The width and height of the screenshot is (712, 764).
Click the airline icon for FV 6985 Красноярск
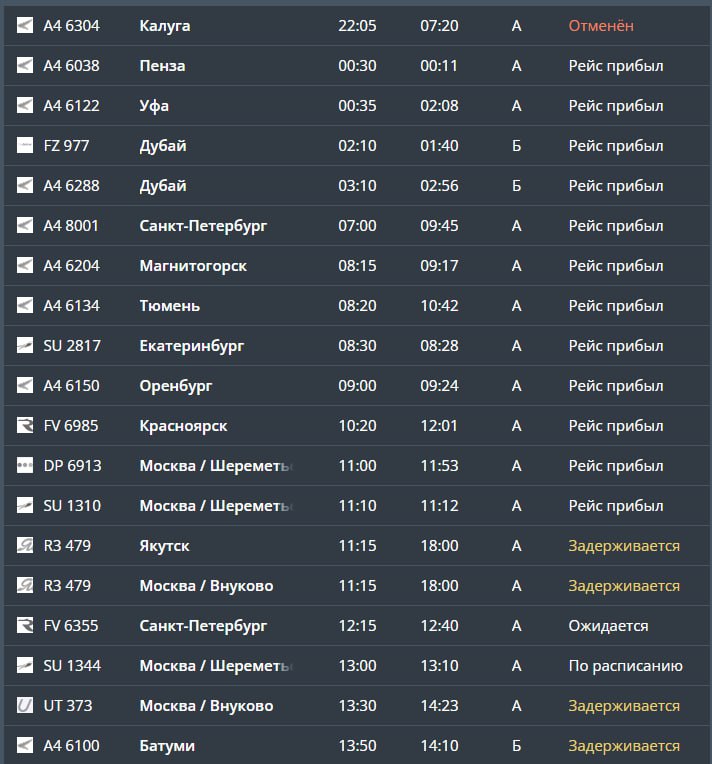[x=25, y=426]
